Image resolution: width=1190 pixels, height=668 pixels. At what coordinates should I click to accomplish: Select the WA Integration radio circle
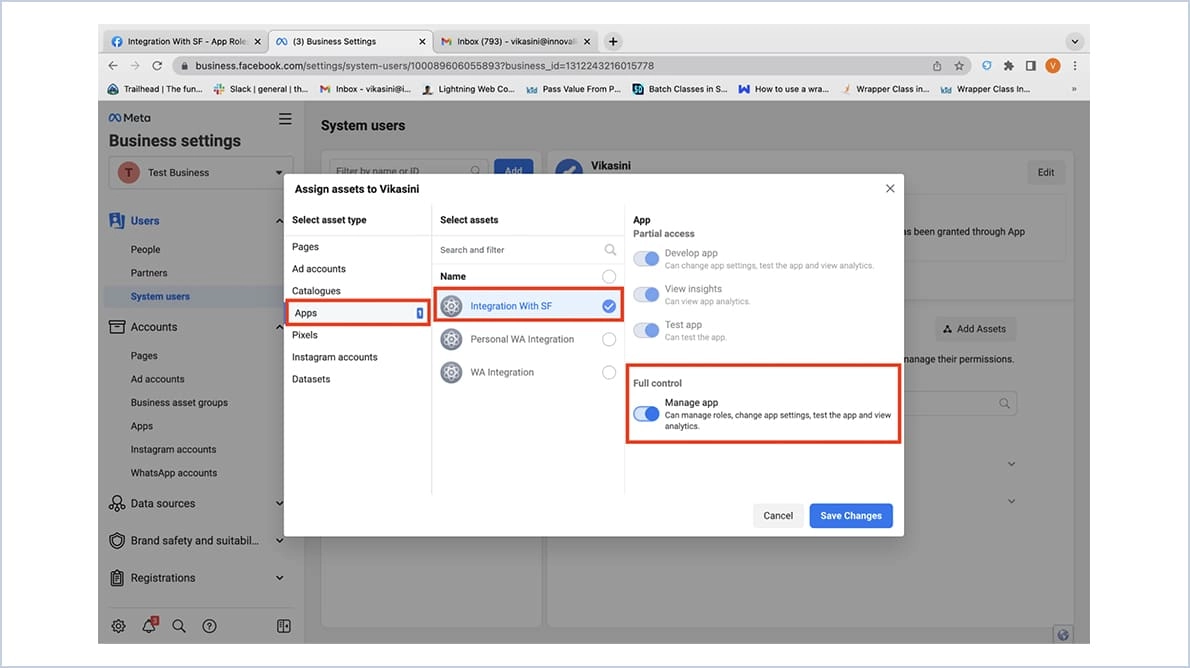pyautogui.click(x=609, y=373)
